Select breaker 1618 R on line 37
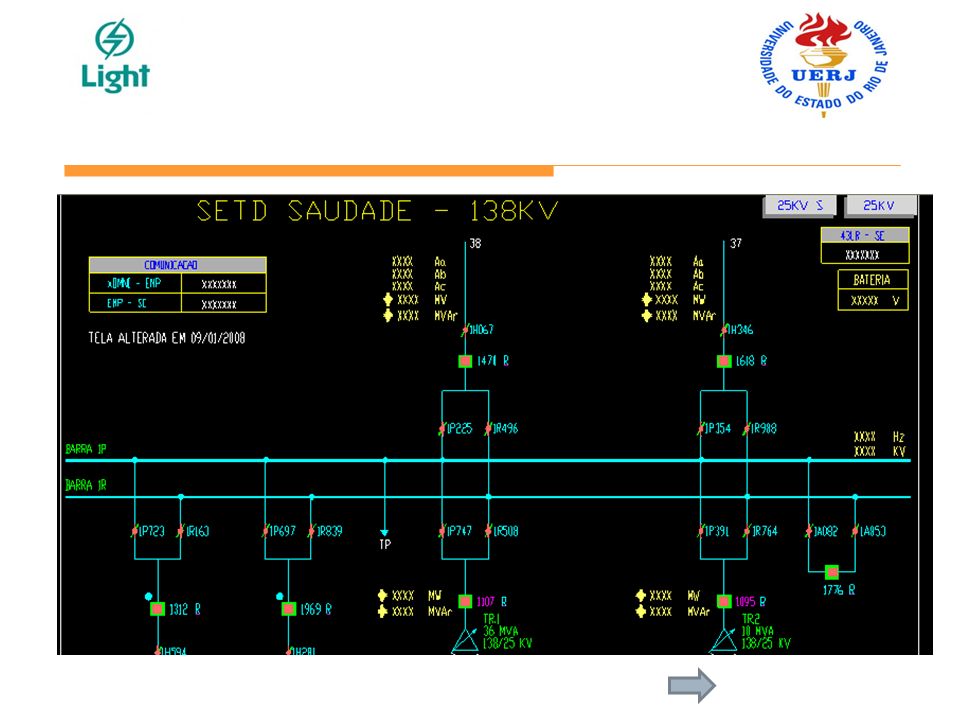This screenshot has width=960, height=720. coord(724,361)
